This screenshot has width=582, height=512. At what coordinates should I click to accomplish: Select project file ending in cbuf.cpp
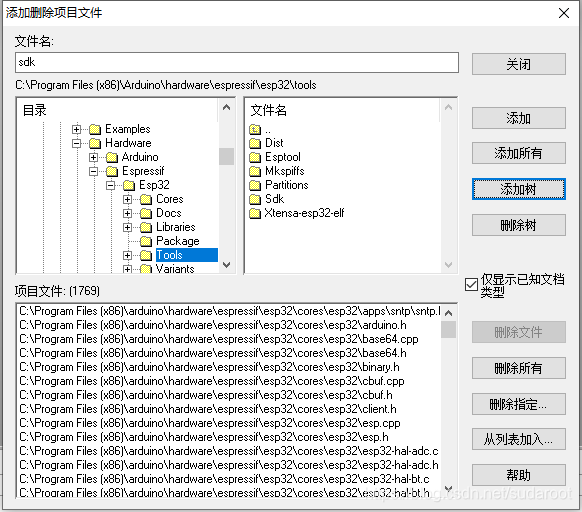(x=212, y=381)
